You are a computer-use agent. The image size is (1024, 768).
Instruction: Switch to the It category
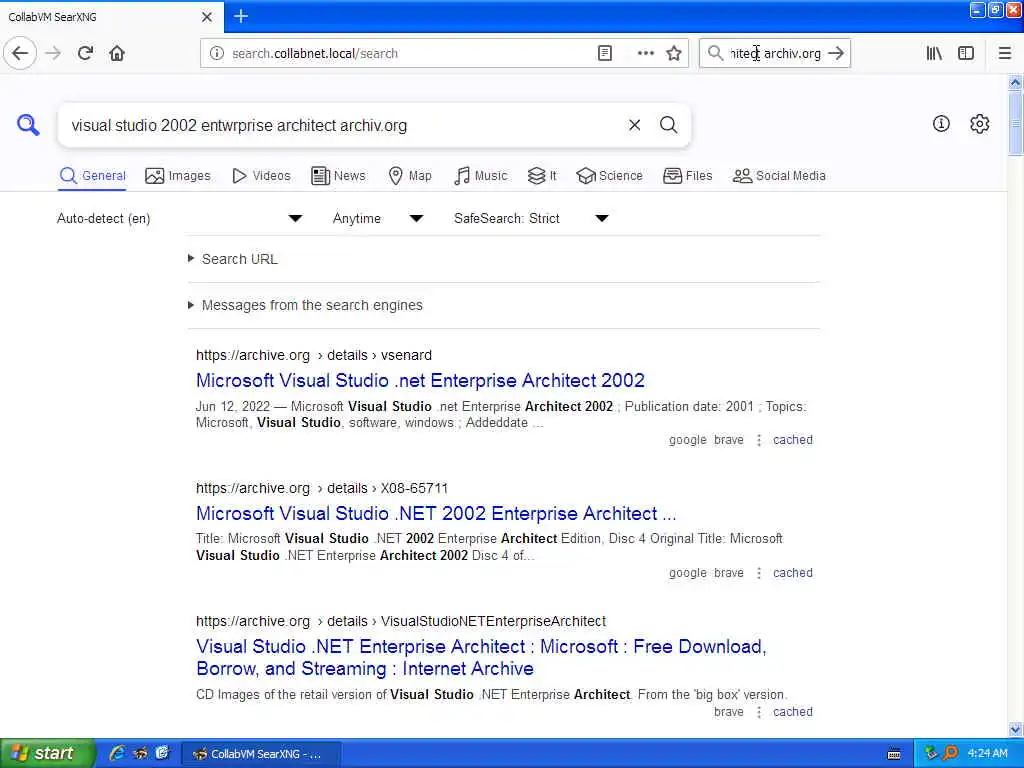point(542,176)
